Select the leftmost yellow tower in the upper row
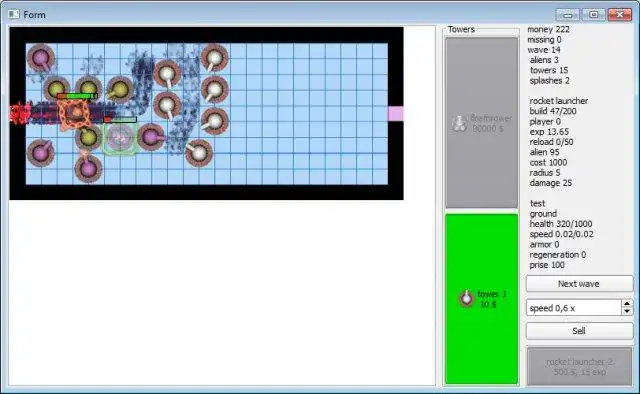The width and height of the screenshot is (640, 394). pyautogui.click(x=57, y=88)
